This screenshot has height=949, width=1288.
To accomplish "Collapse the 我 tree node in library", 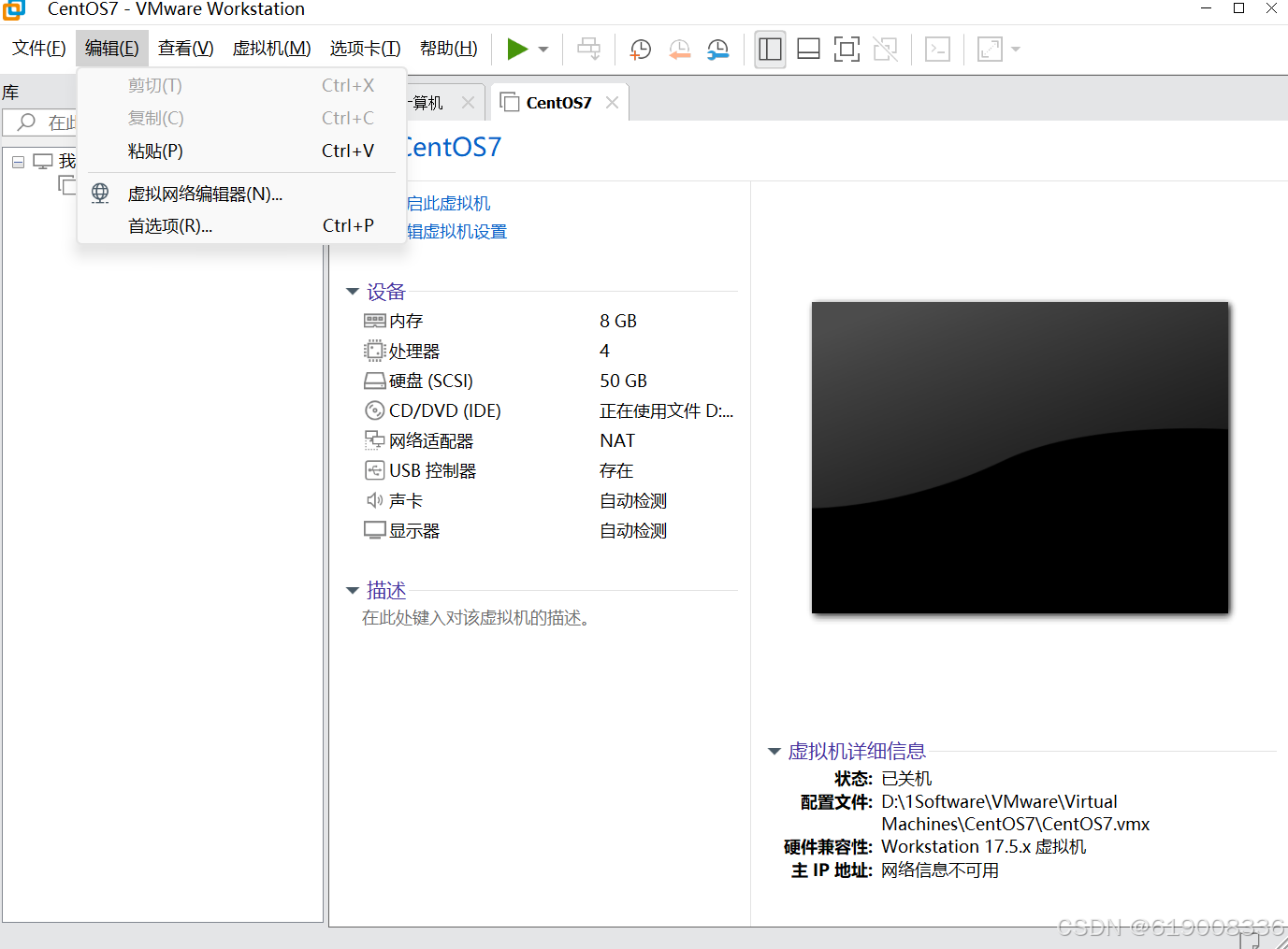I will click(18, 162).
